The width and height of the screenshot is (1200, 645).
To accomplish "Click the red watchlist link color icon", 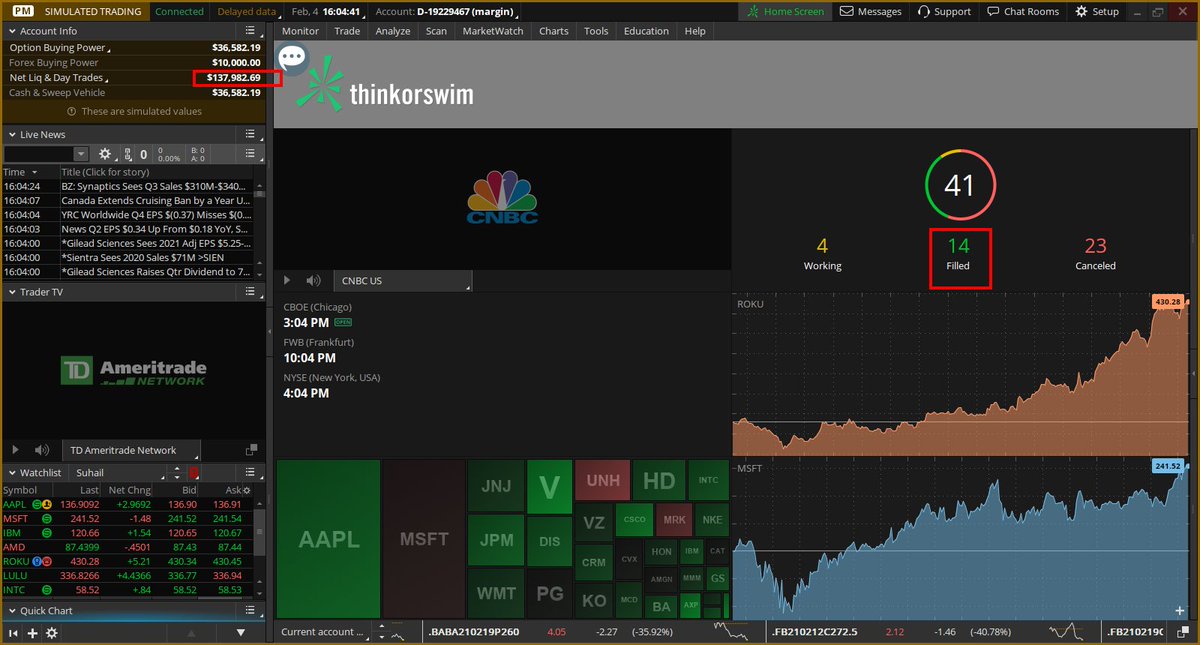I will 193,472.
